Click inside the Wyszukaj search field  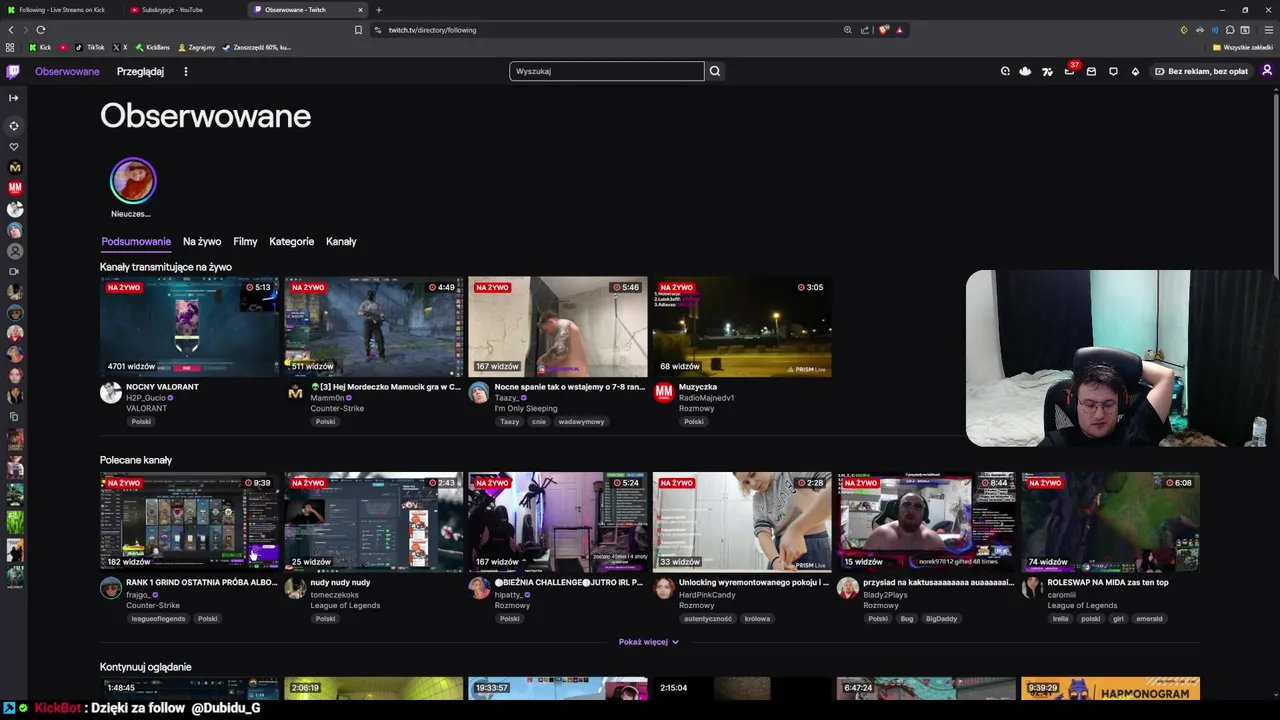pyautogui.click(x=606, y=71)
